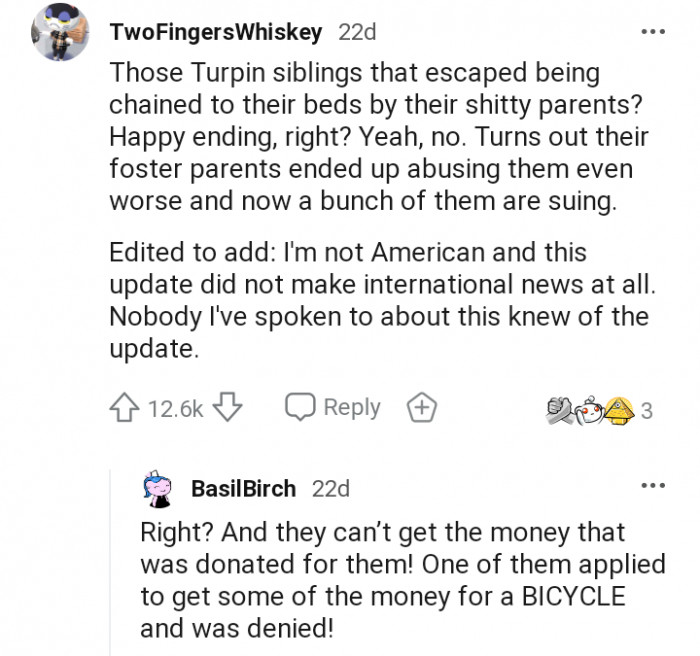Image resolution: width=700 pixels, height=656 pixels.
Task: Click the 22d timestamp on TwoFingersWhiskey's comment
Action: (x=357, y=32)
